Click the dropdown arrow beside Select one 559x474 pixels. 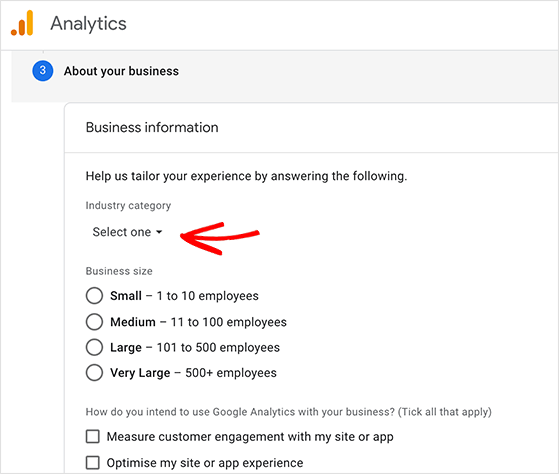point(159,232)
